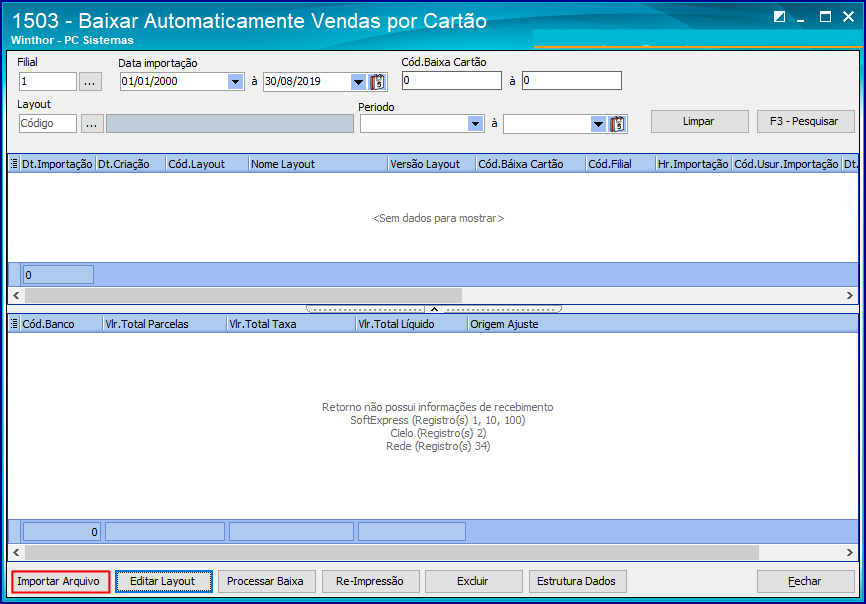
Task: Click lower grid scrollbar left arrow
Action: pos(16,552)
